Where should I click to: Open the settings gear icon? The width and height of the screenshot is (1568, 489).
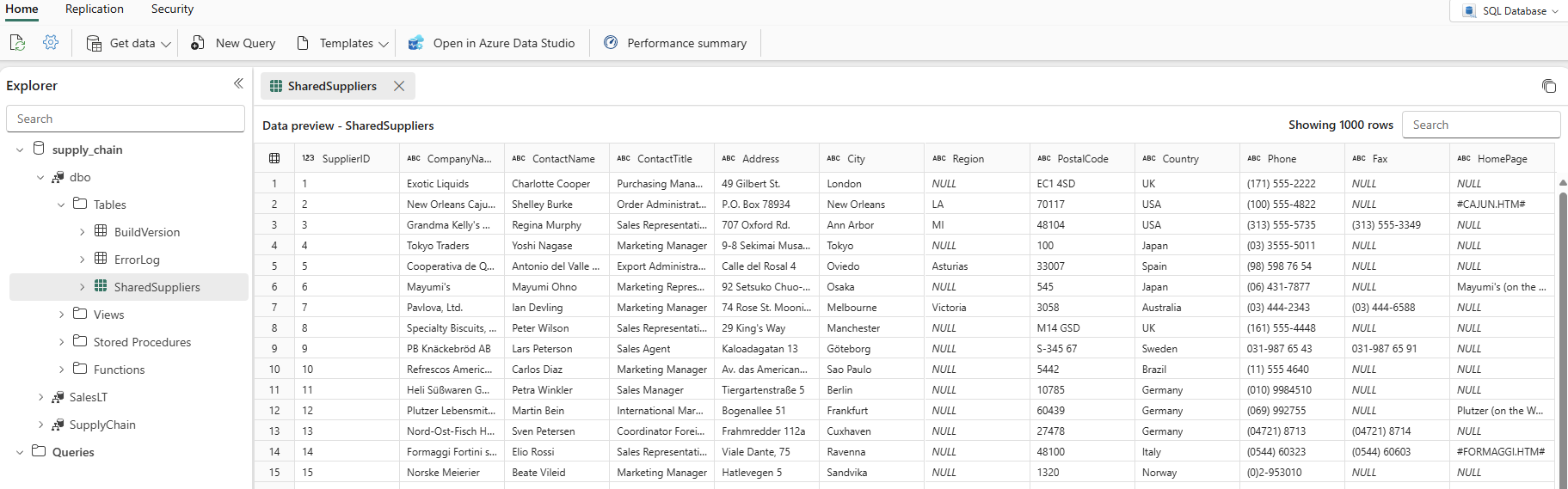[51, 43]
